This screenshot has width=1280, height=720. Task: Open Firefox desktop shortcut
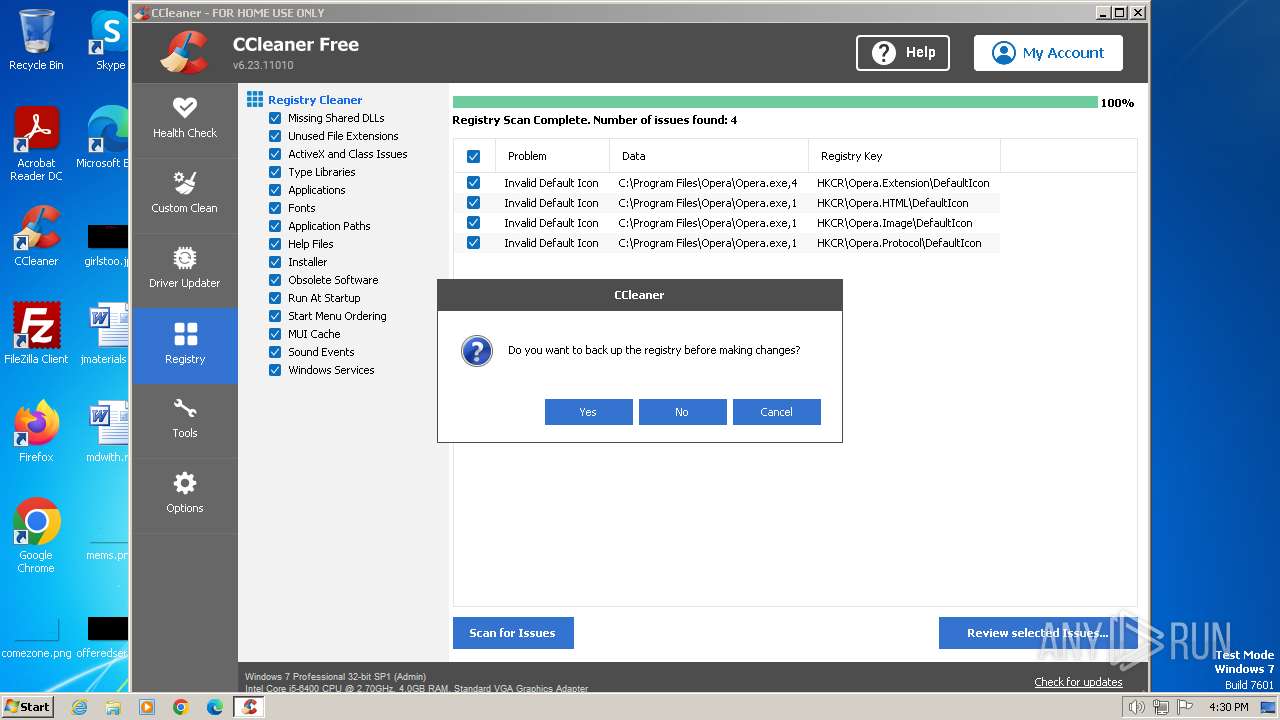(x=36, y=431)
